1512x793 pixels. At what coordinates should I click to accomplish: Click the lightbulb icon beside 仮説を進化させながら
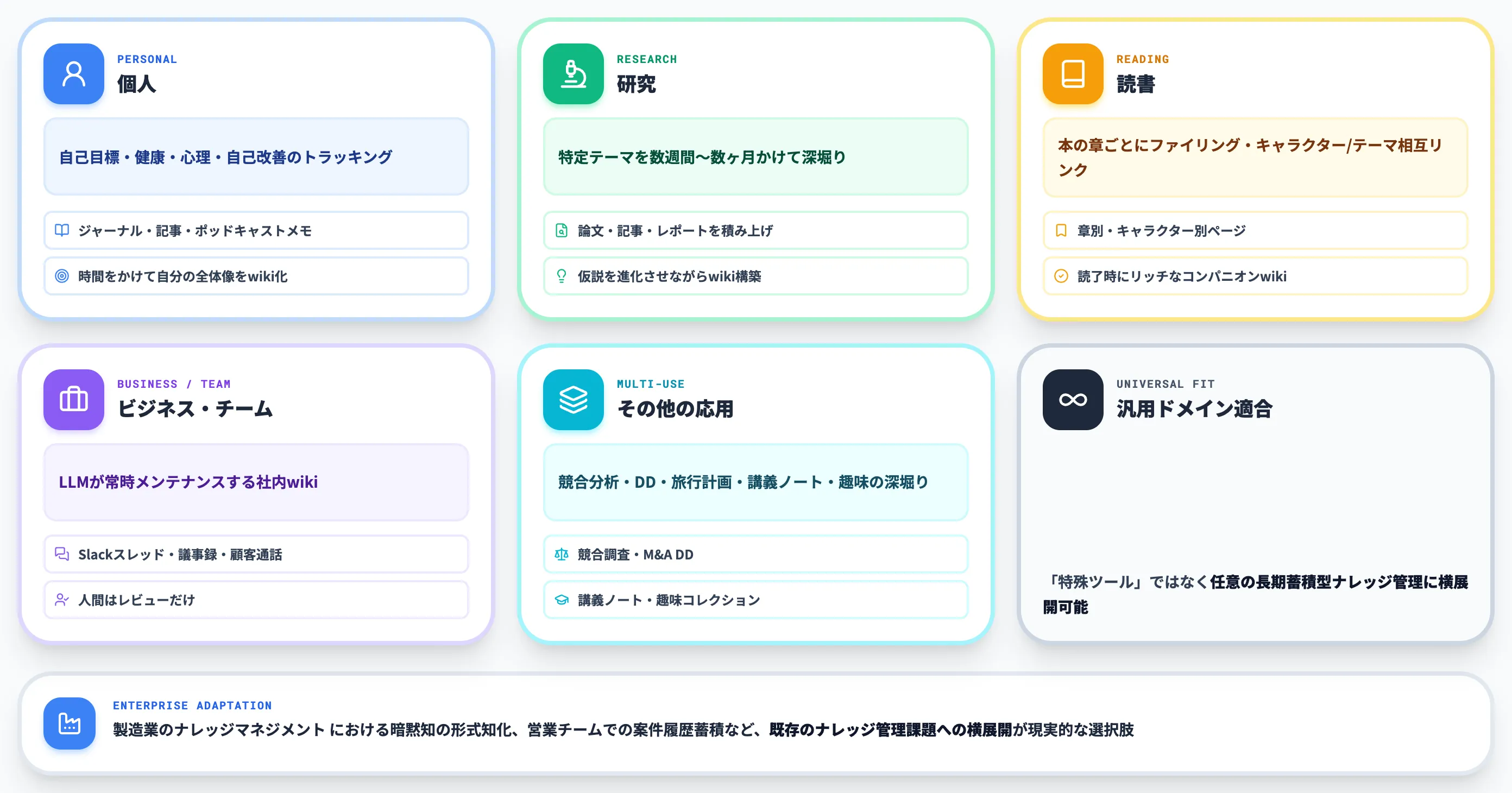pyautogui.click(x=562, y=276)
